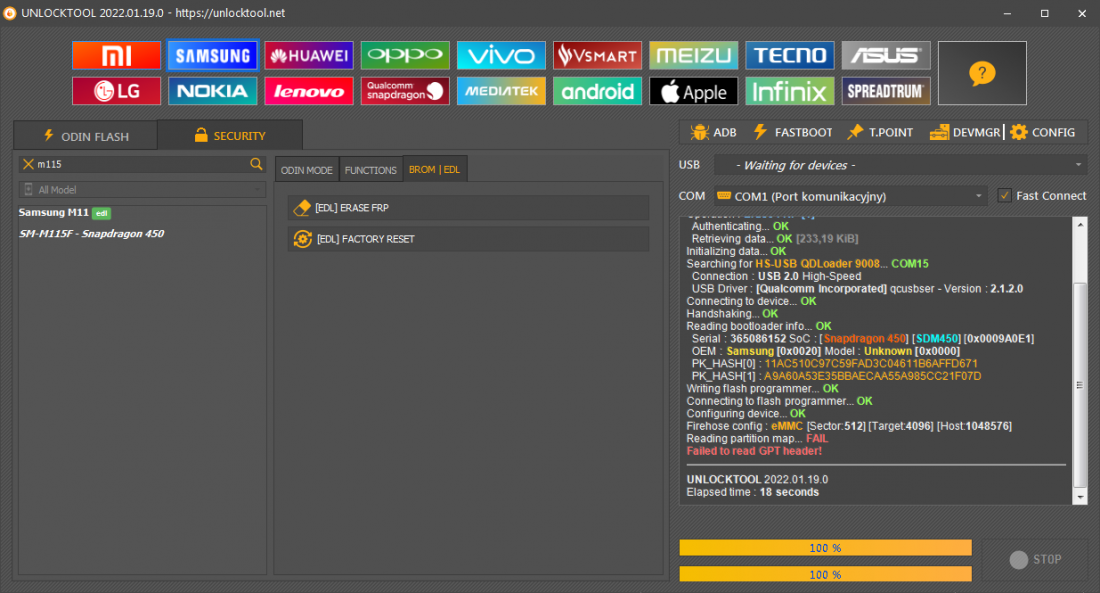
Task: Choose the Huawei brand tile
Action: pos(309,55)
